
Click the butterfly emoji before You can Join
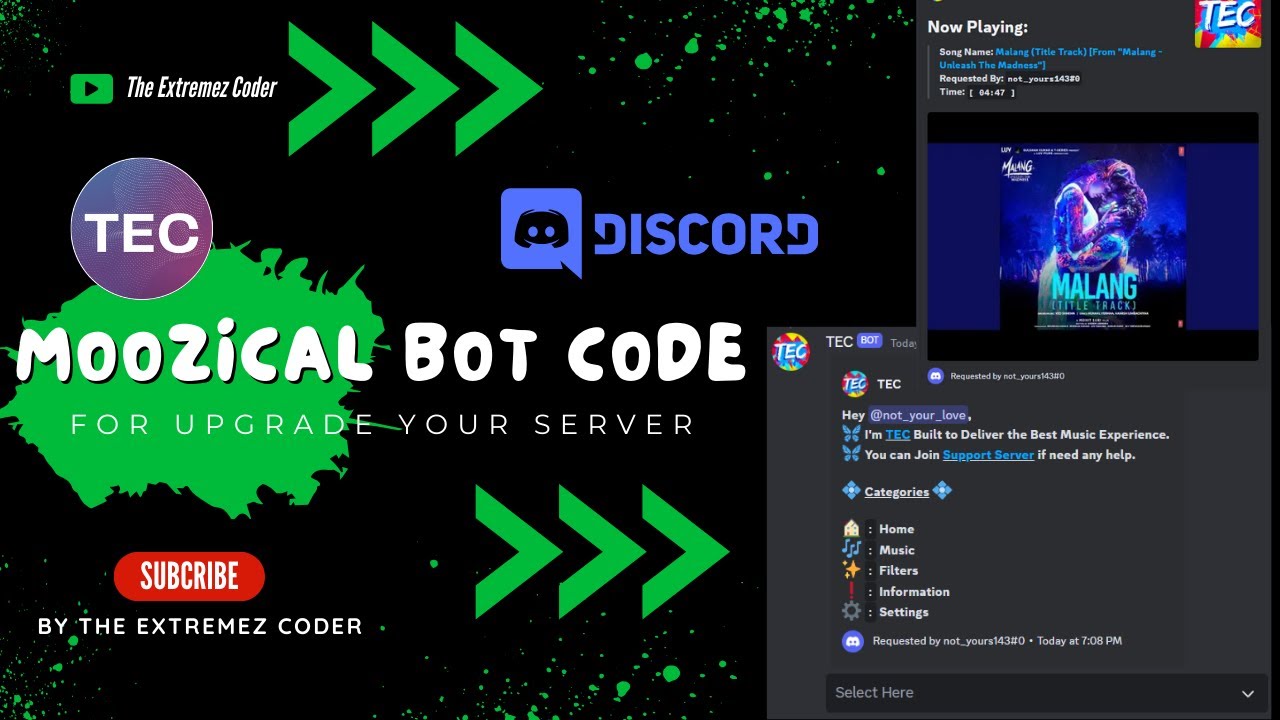coord(851,454)
